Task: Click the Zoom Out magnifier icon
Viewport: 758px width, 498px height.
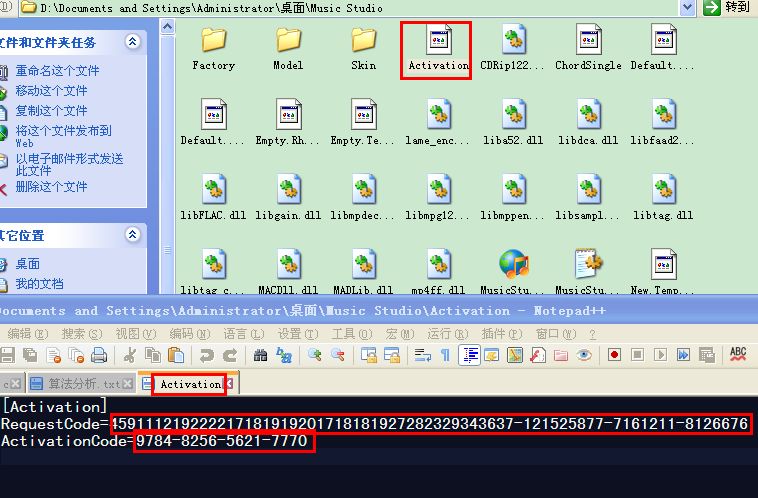Action: coord(337,355)
